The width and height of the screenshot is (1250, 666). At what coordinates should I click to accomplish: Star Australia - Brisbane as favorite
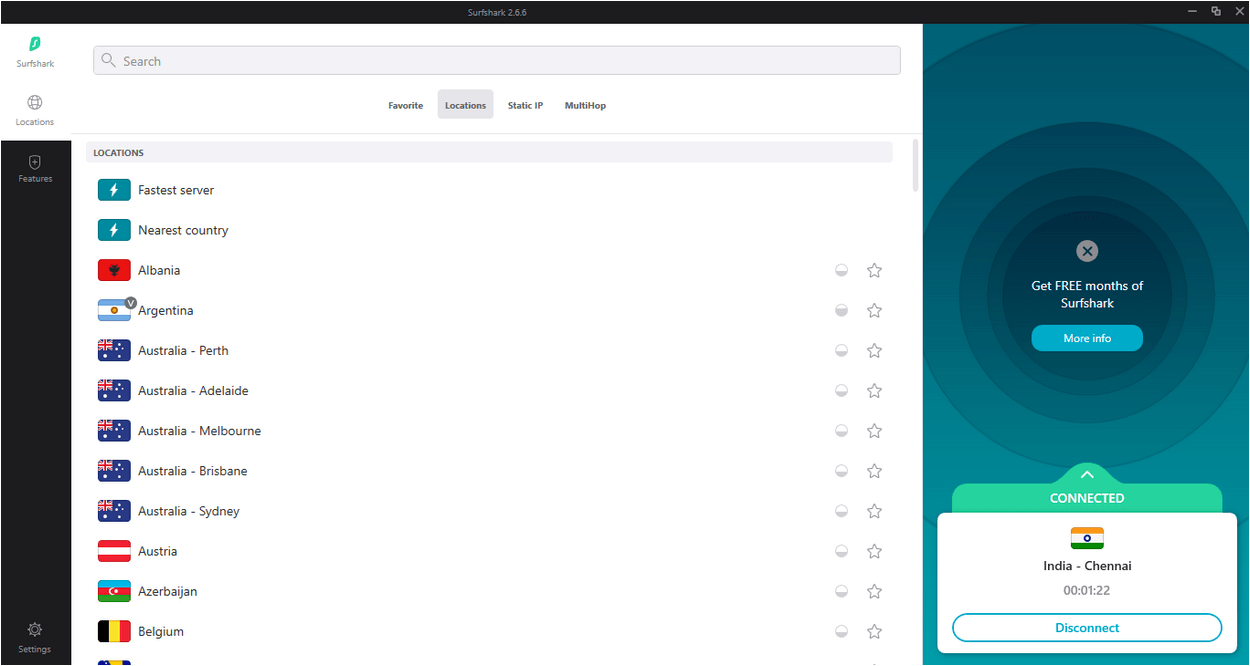pyautogui.click(x=875, y=470)
